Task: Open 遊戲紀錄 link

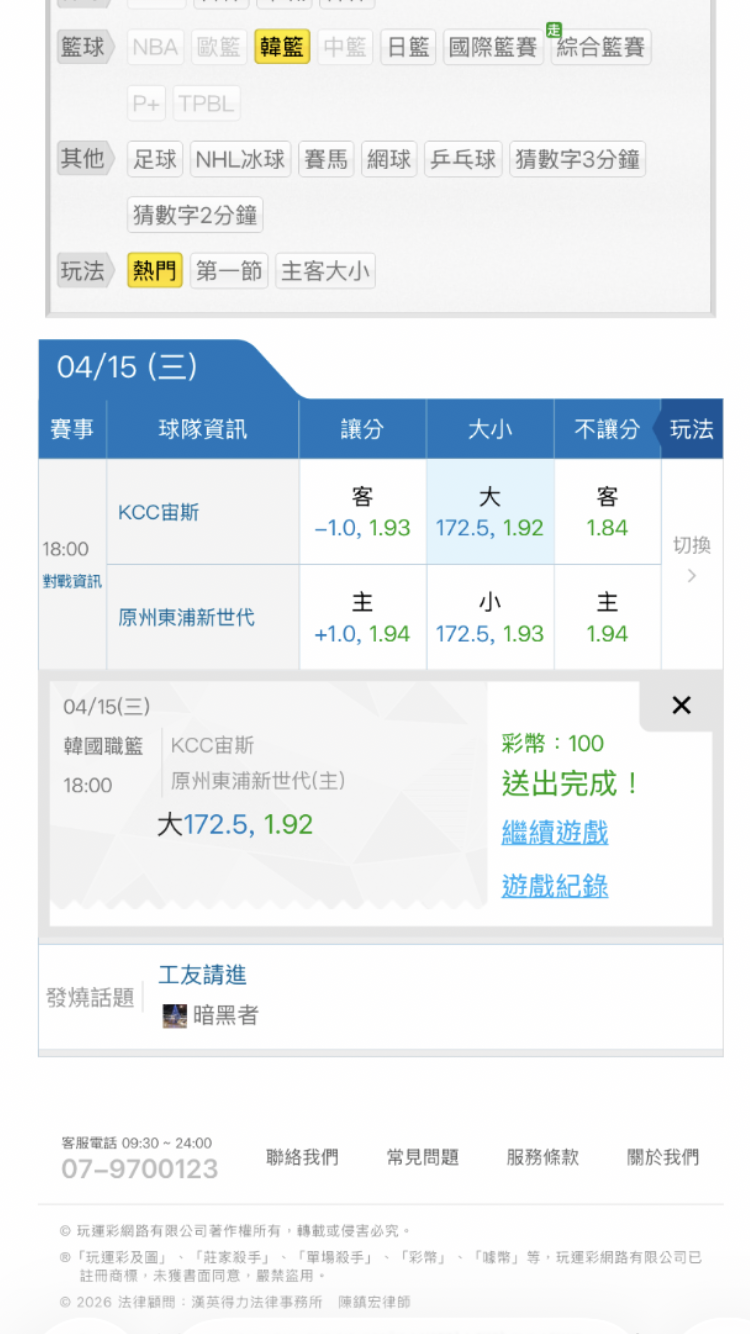Action: (x=555, y=886)
